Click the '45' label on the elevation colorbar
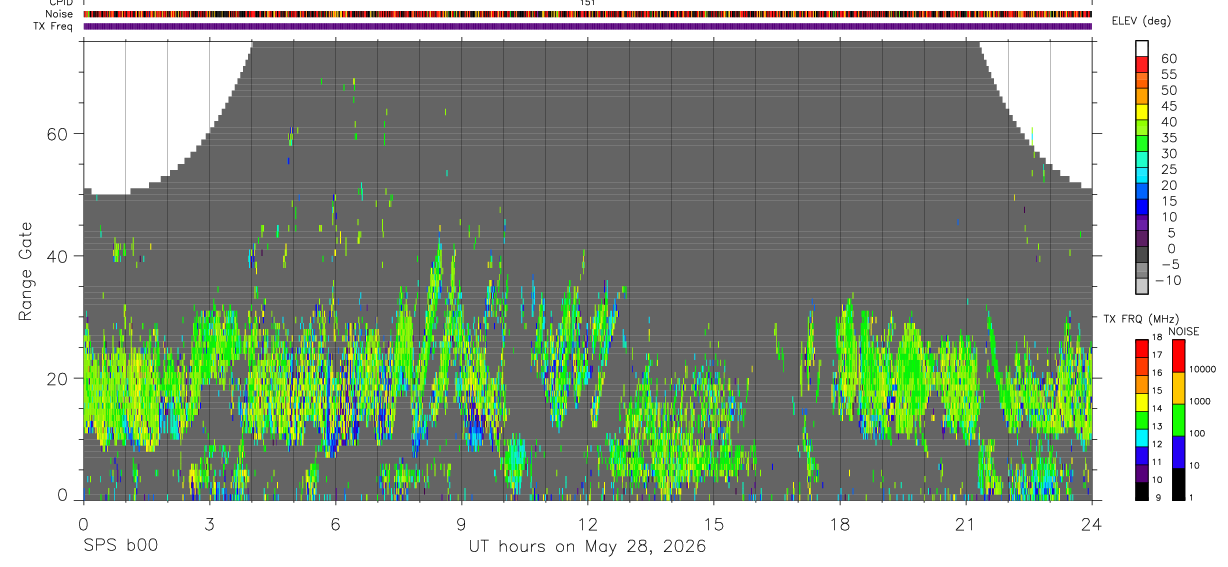The height and width of the screenshot is (567, 1228). [1168, 106]
